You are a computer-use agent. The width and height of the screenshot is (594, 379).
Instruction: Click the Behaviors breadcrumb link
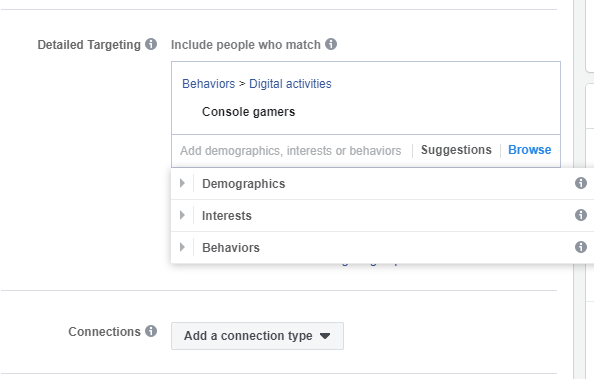click(x=208, y=84)
